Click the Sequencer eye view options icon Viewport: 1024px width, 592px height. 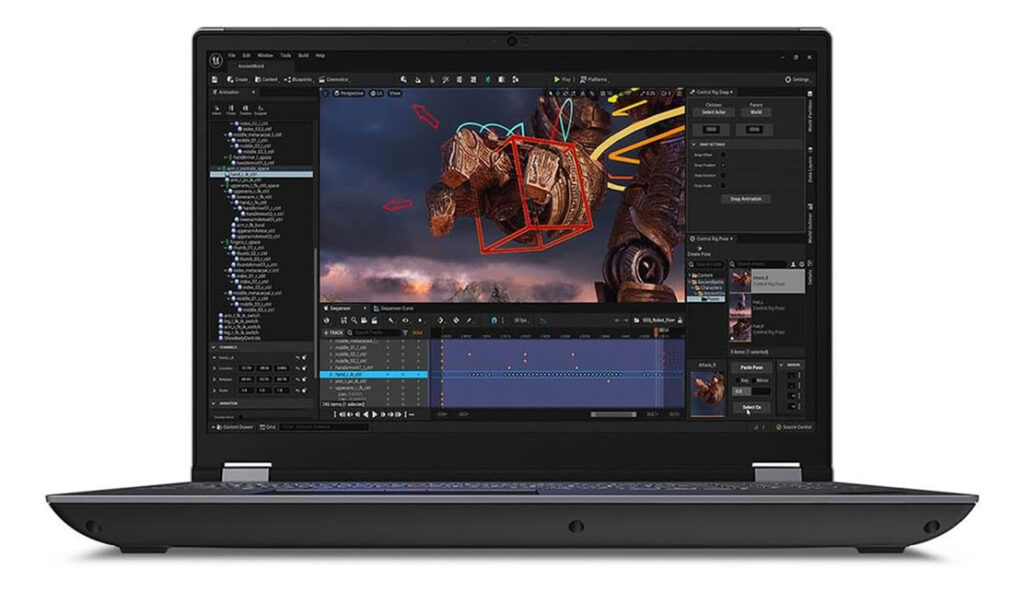[x=406, y=320]
